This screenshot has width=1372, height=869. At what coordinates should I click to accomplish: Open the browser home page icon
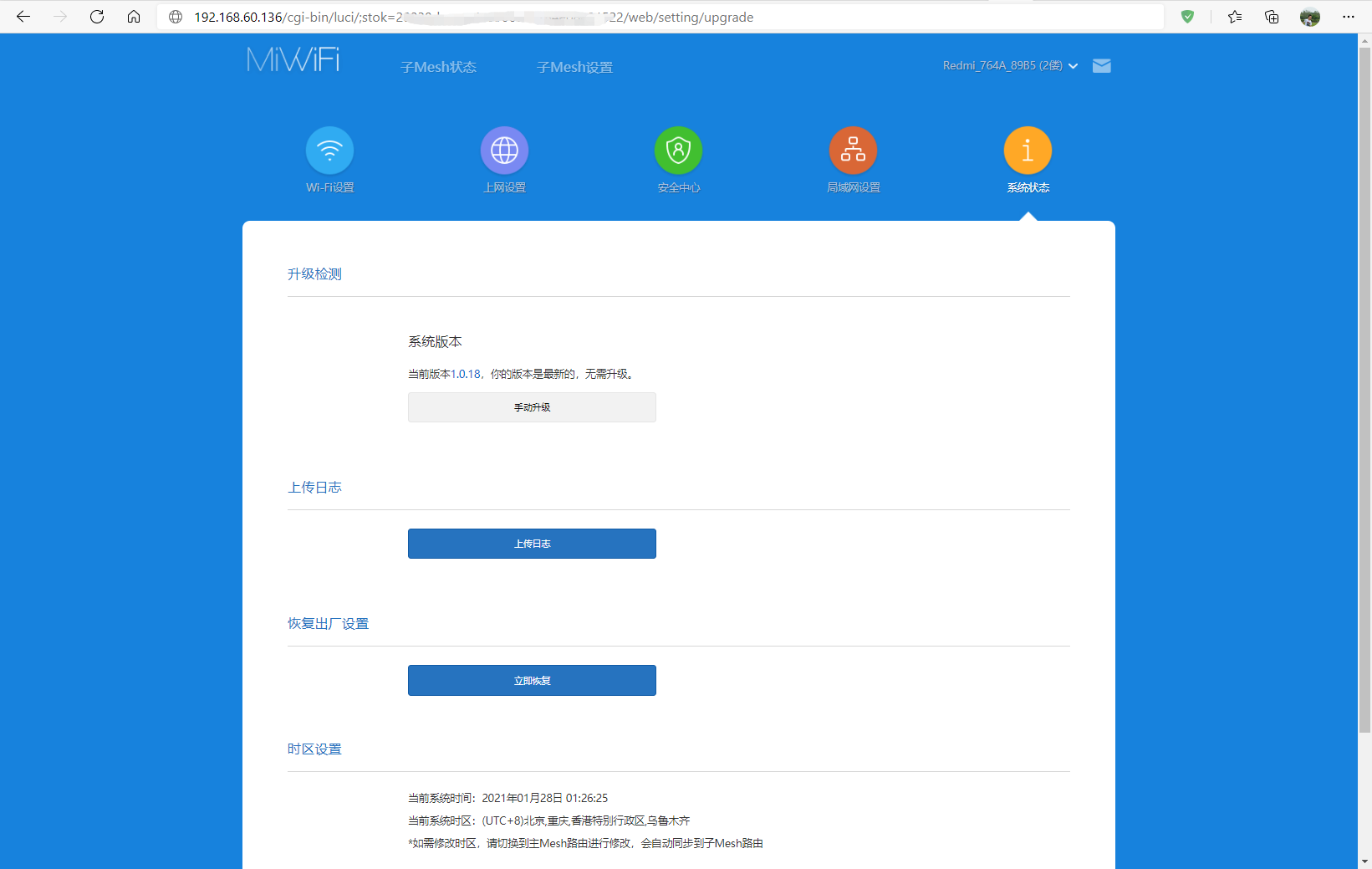133,16
